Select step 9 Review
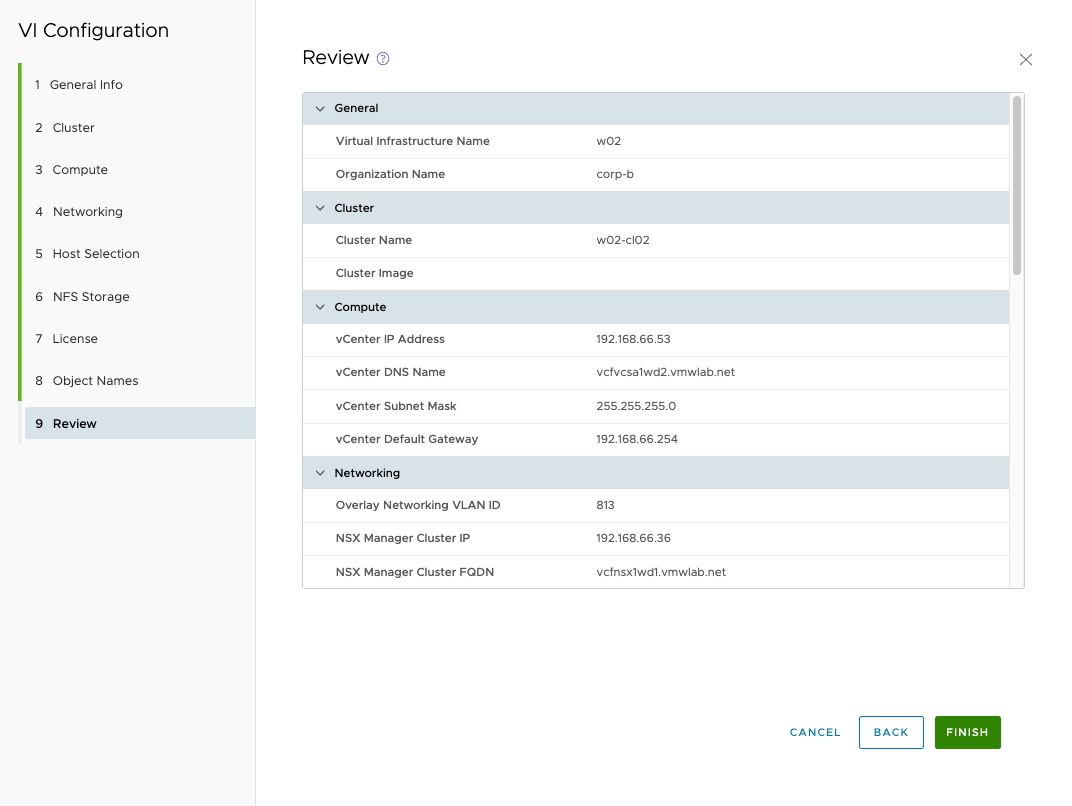 139,423
